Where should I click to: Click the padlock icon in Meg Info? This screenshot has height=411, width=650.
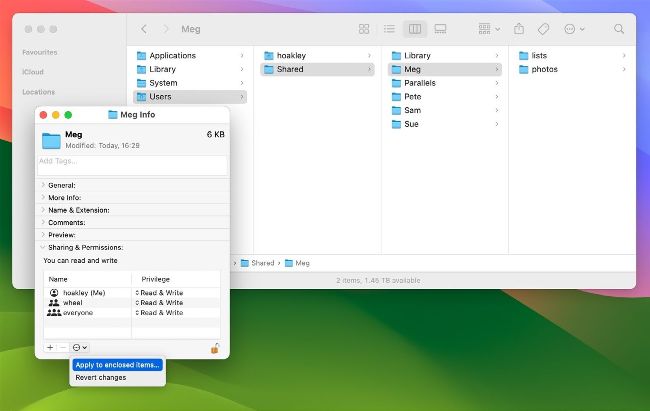215,347
